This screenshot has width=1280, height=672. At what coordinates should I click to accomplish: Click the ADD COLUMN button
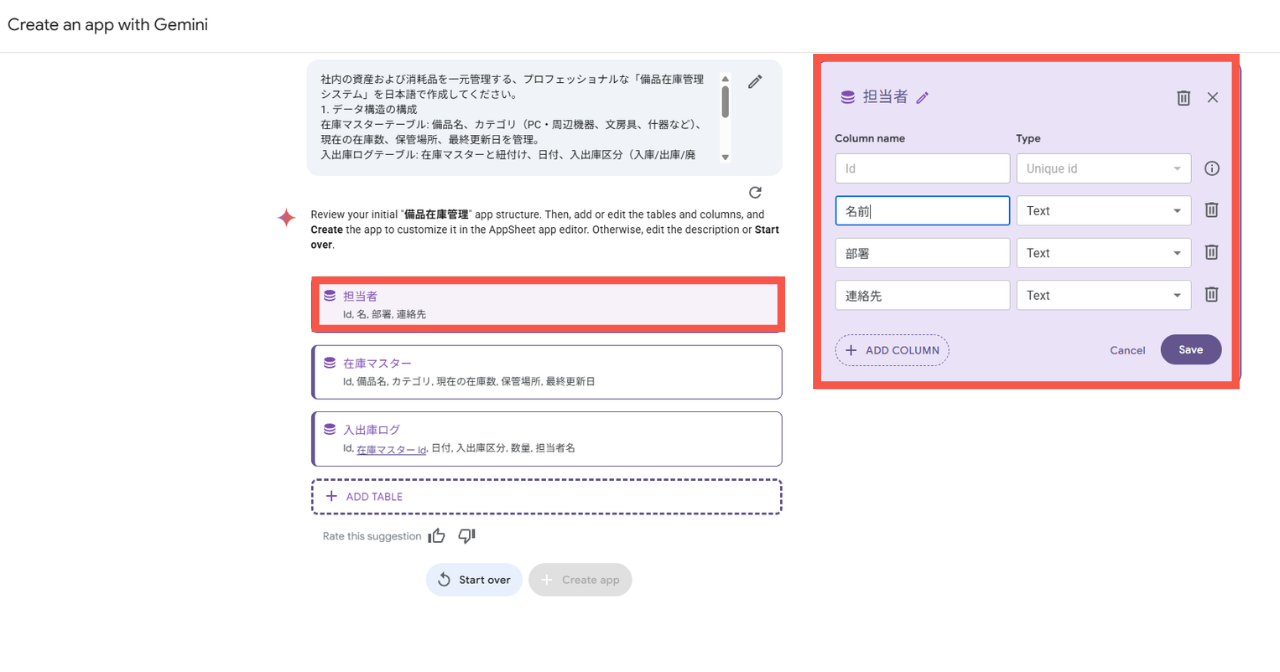coord(892,350)
